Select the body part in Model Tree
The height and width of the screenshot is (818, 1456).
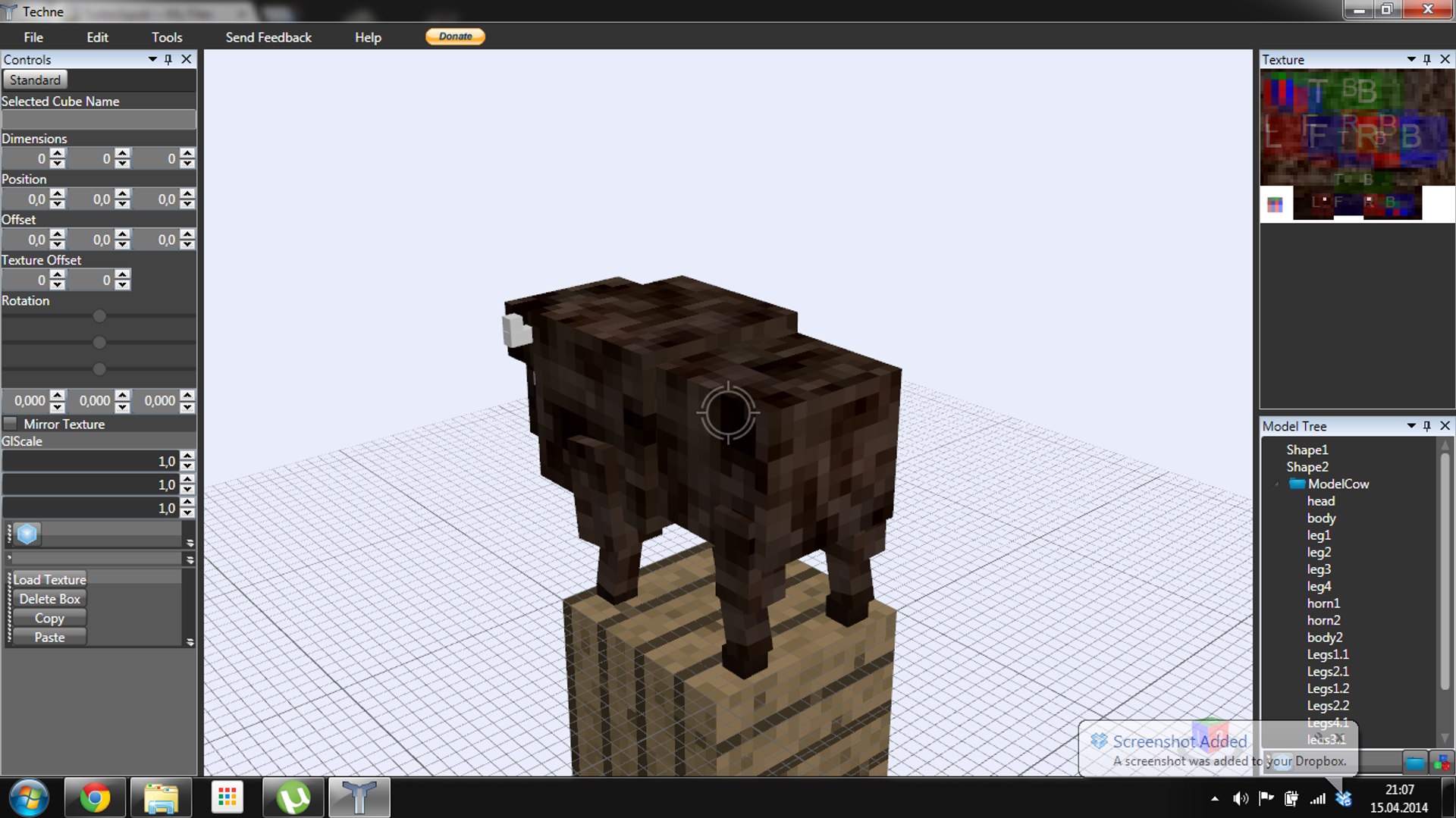point(1321,518)
